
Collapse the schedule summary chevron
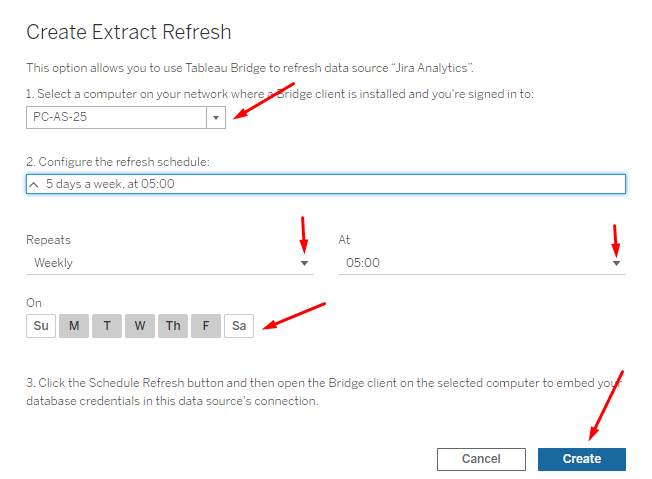click(x=34, y=184)
